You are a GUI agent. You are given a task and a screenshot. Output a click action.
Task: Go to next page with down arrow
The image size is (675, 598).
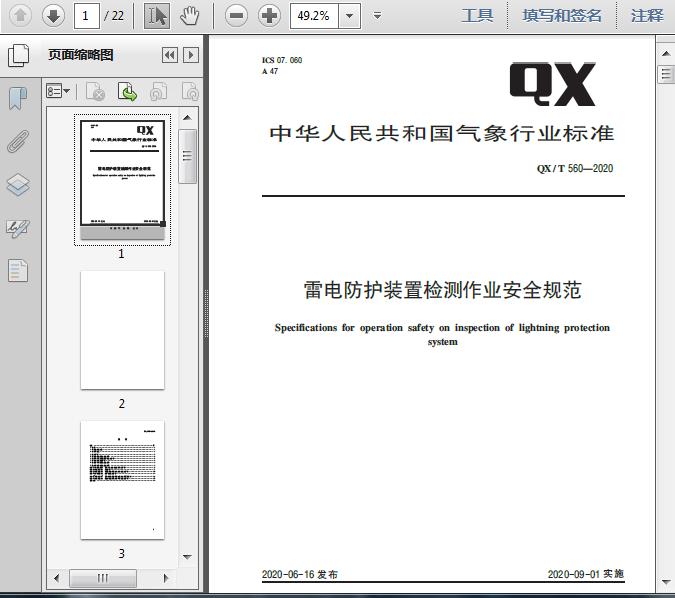(53, 16)
